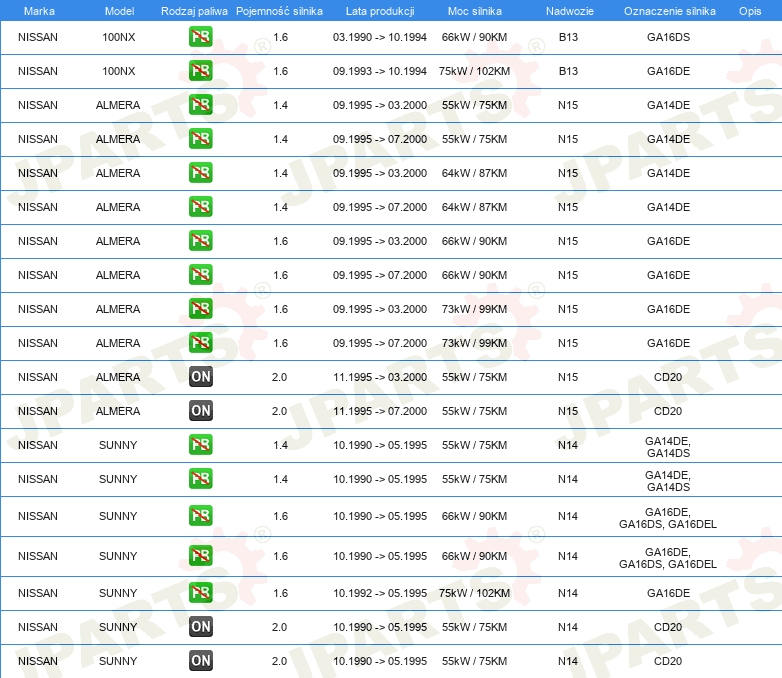The width and height of the screenshot is (782, 678).
Task: Click the Rodzaj paliwa column header
Action: coord(194,11)
